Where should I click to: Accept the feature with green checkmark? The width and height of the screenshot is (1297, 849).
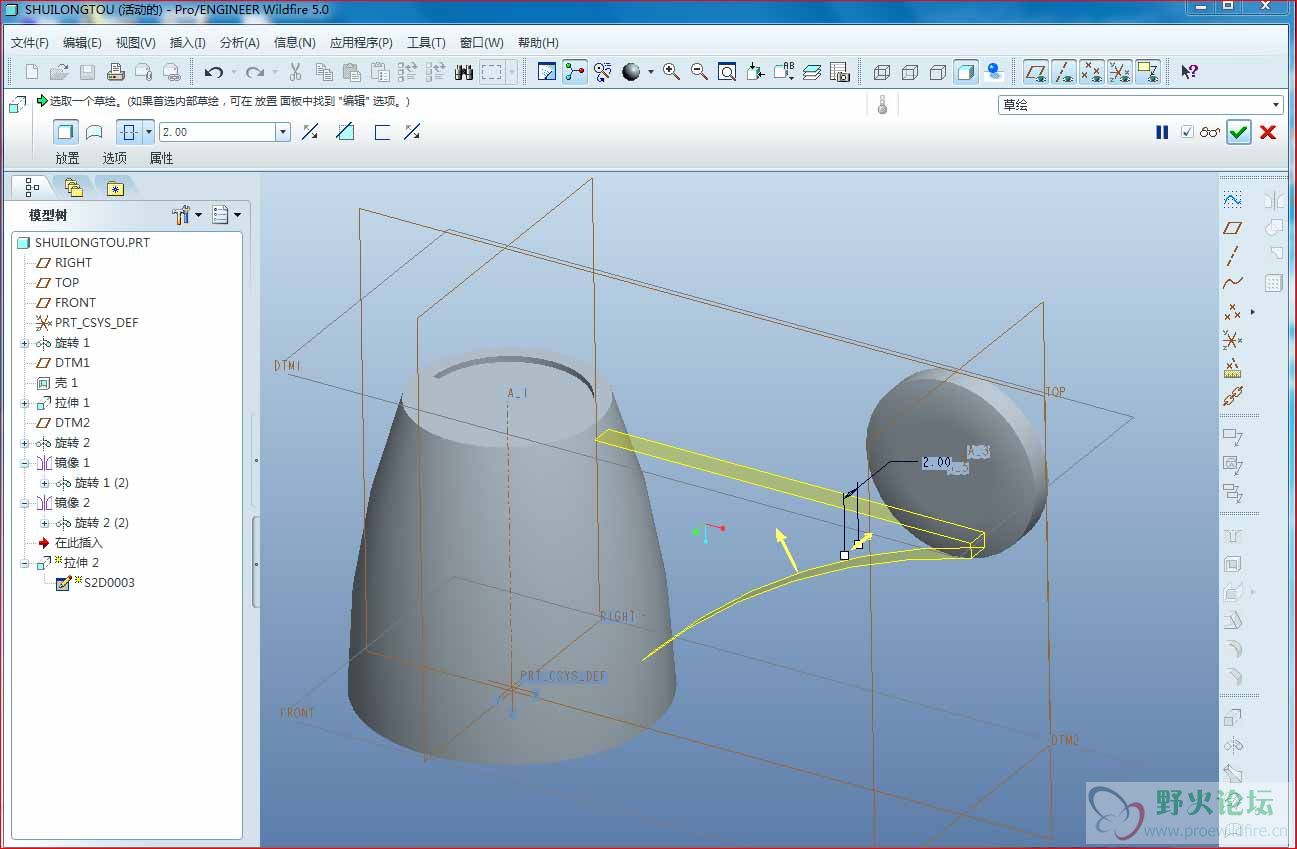(x=1239, y=132)
